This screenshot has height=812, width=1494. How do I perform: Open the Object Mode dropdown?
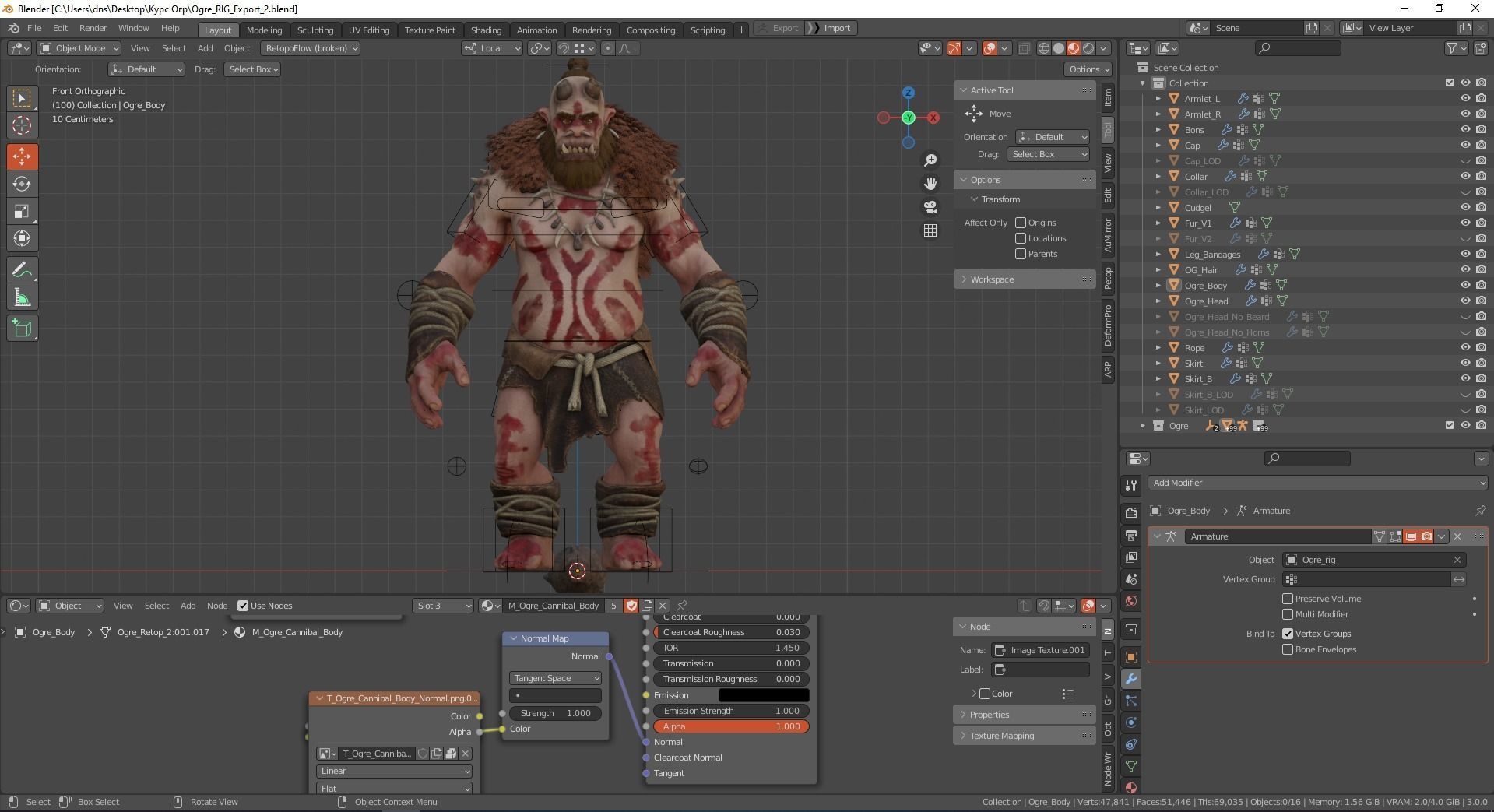pyautogui.click(x=79, y=48)
